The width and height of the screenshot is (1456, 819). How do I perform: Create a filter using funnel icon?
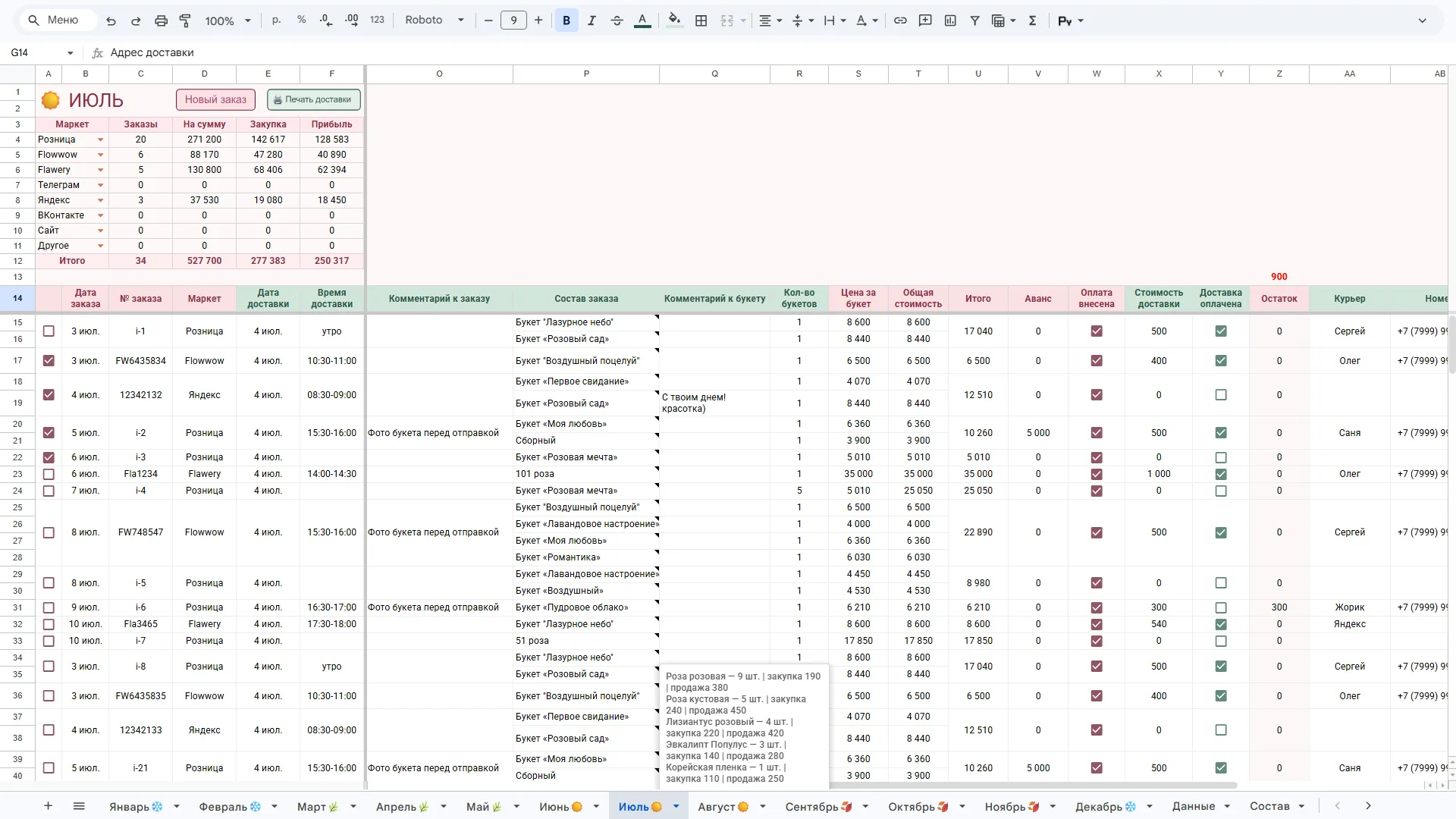click(975, 20)
